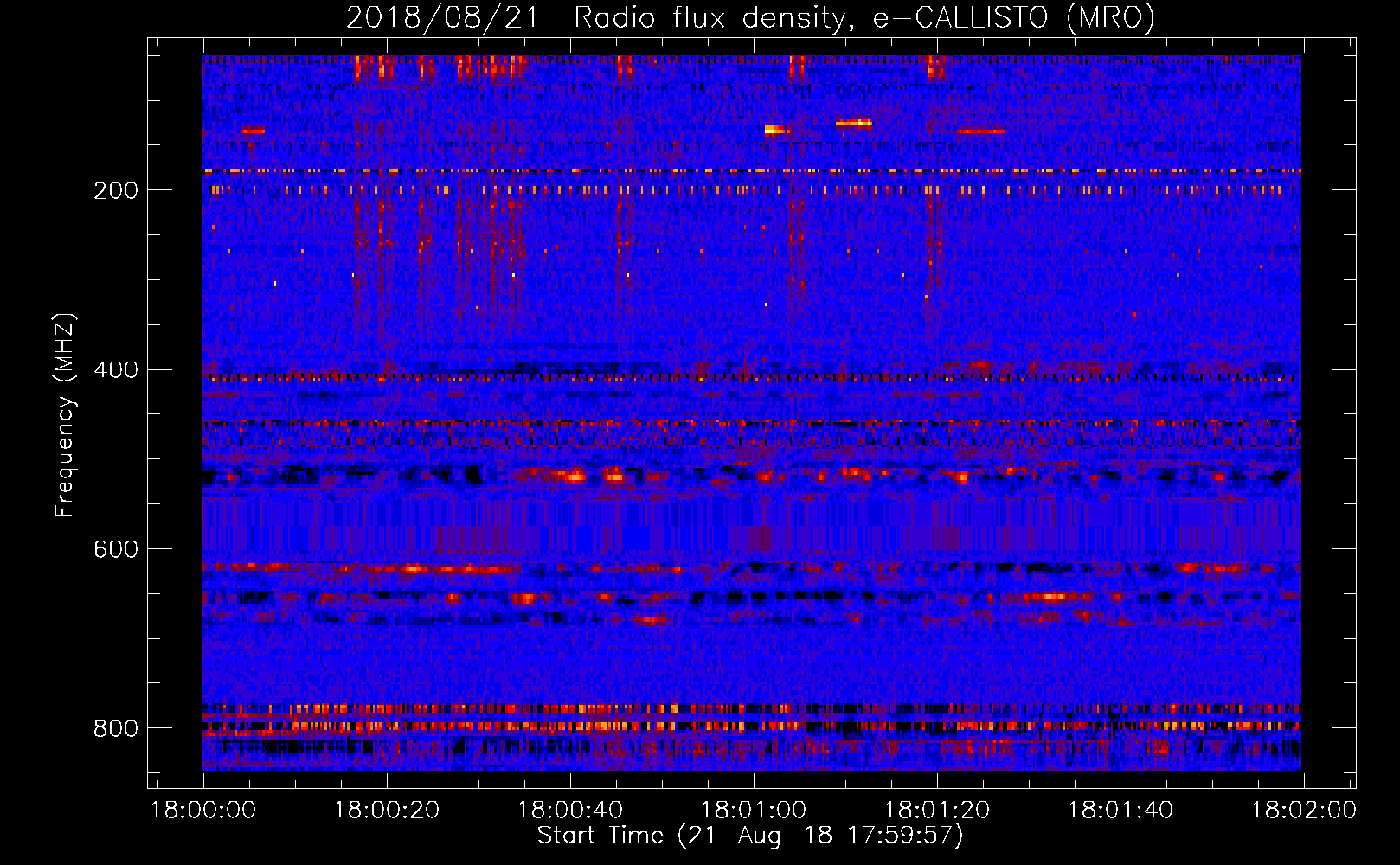Click the 800 frequency tick label
This screenshot has width=1400, height=865.
tap(116, 728)
